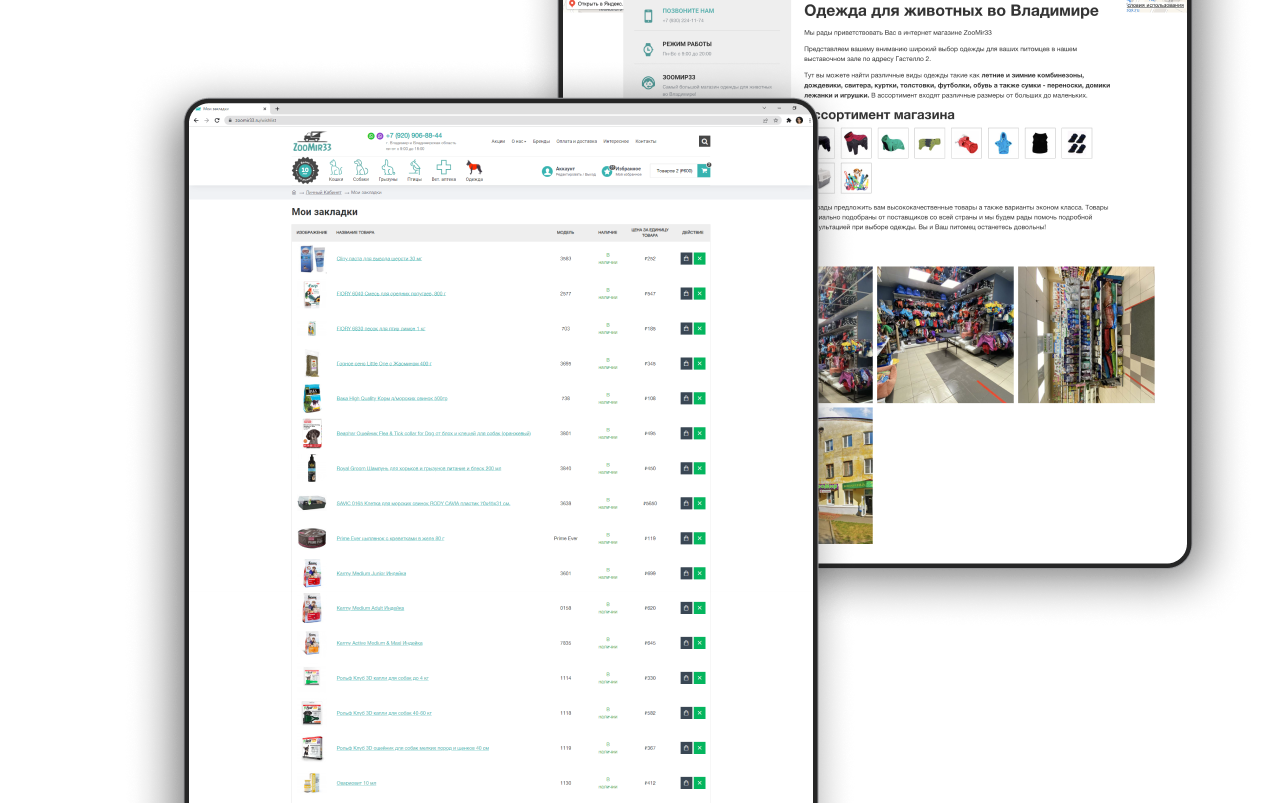Open the search icon in the site header
The height and width of the screenshot is (803, 1280).
(x=704, y=141)
